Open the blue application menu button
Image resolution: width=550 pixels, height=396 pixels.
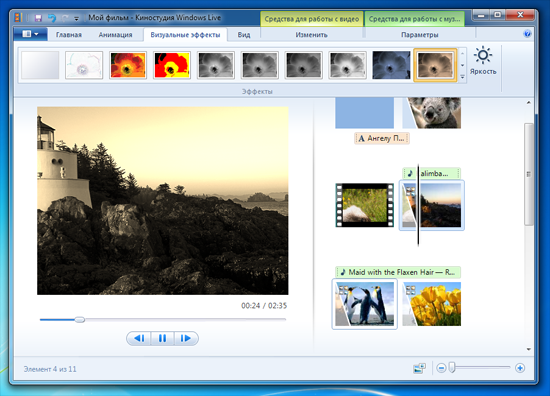coord(31,34)
